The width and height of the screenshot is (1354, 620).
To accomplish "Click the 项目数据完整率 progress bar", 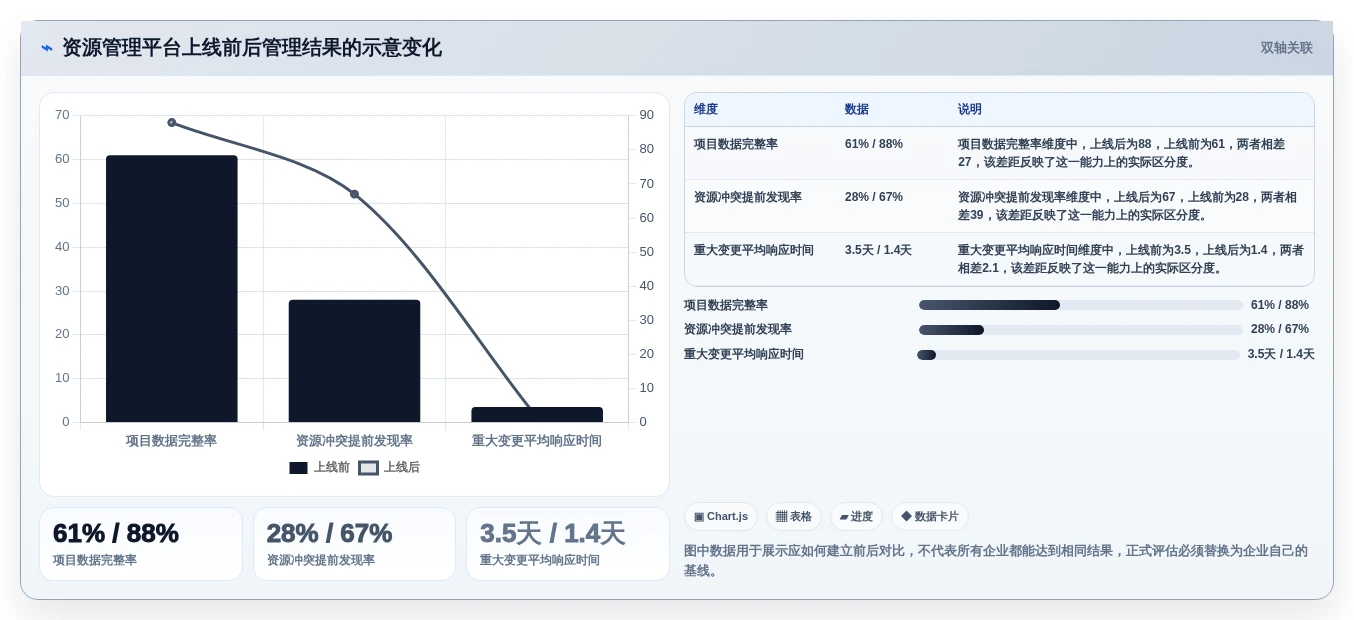I will point(1081,305).
